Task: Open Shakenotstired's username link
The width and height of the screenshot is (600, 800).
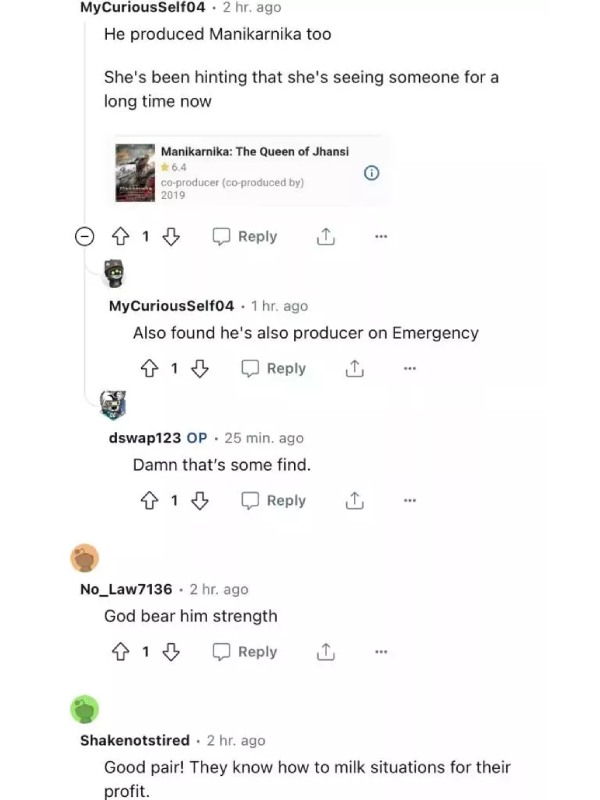Action: (x=135, y=740)
